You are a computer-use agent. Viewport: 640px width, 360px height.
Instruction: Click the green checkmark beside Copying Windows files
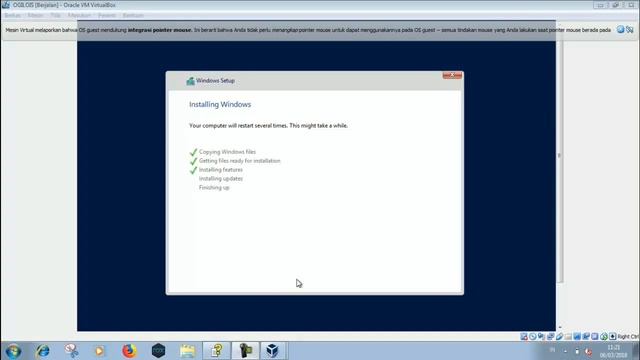click(x=193, y=152)
